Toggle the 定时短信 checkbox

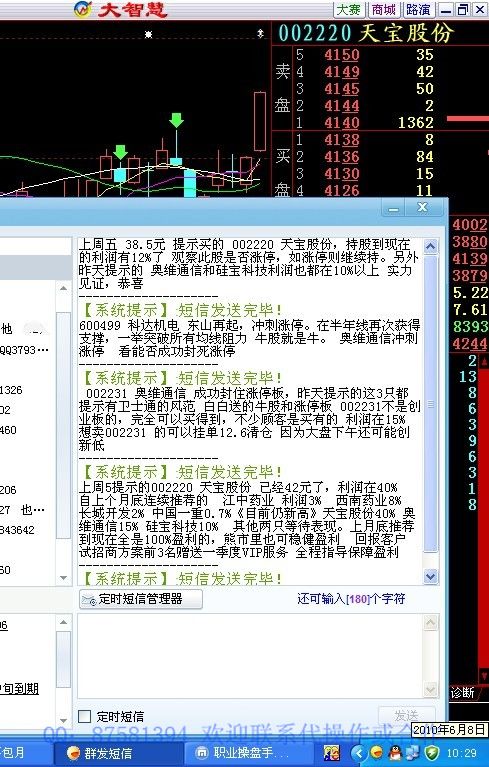(85, 716)
